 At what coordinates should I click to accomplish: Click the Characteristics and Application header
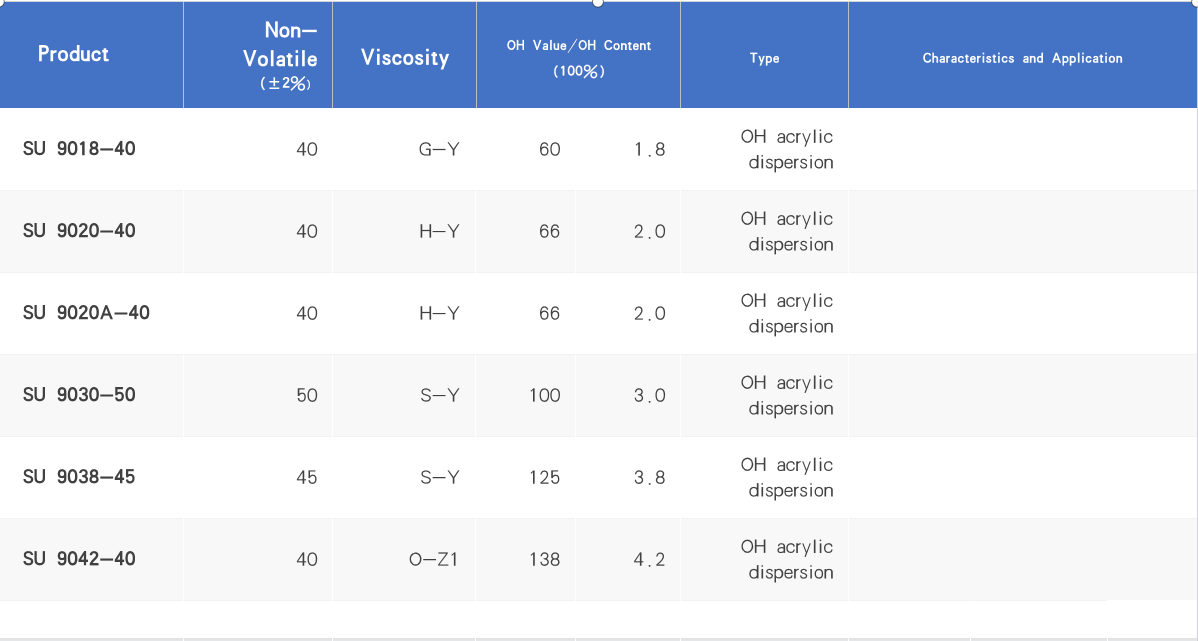pos(1022,58)
